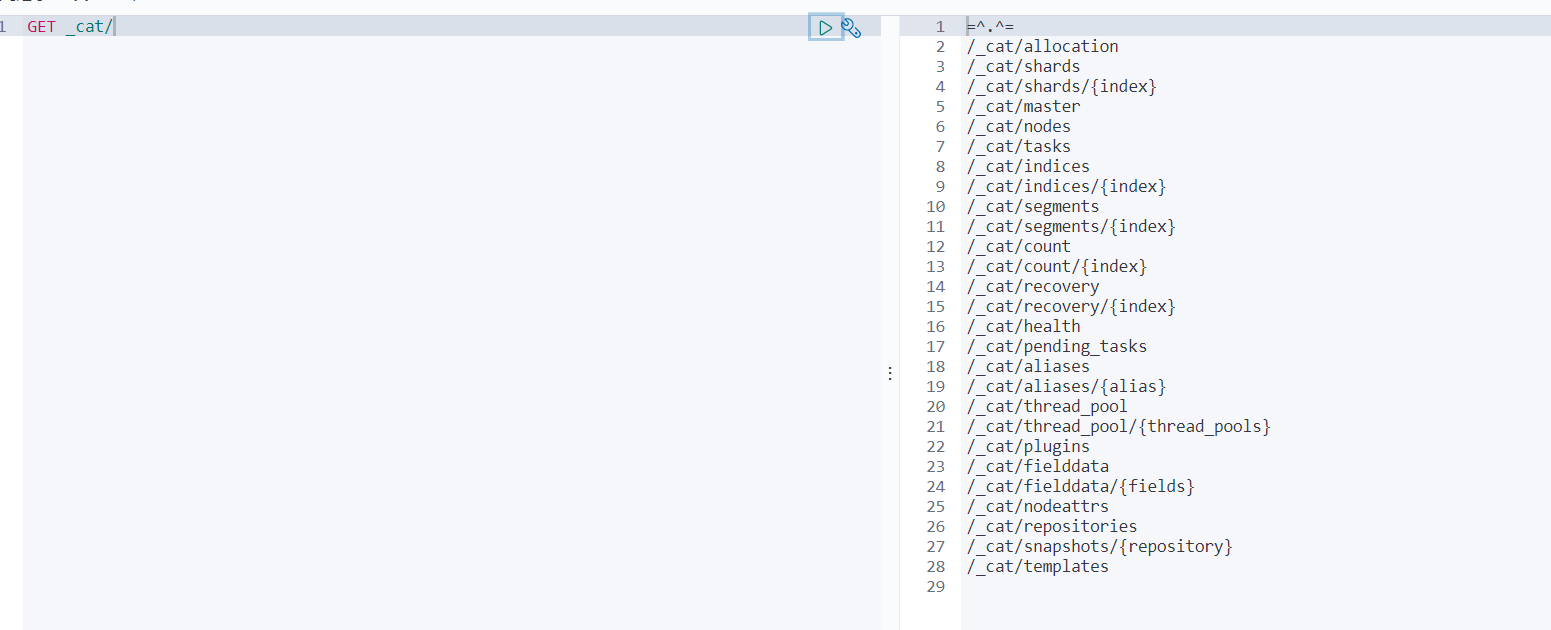The height and width of the screenshot is (630, 1551).
Task: Click the /_cat/fielddata/{fields} line
Action: pos(1081,487)
